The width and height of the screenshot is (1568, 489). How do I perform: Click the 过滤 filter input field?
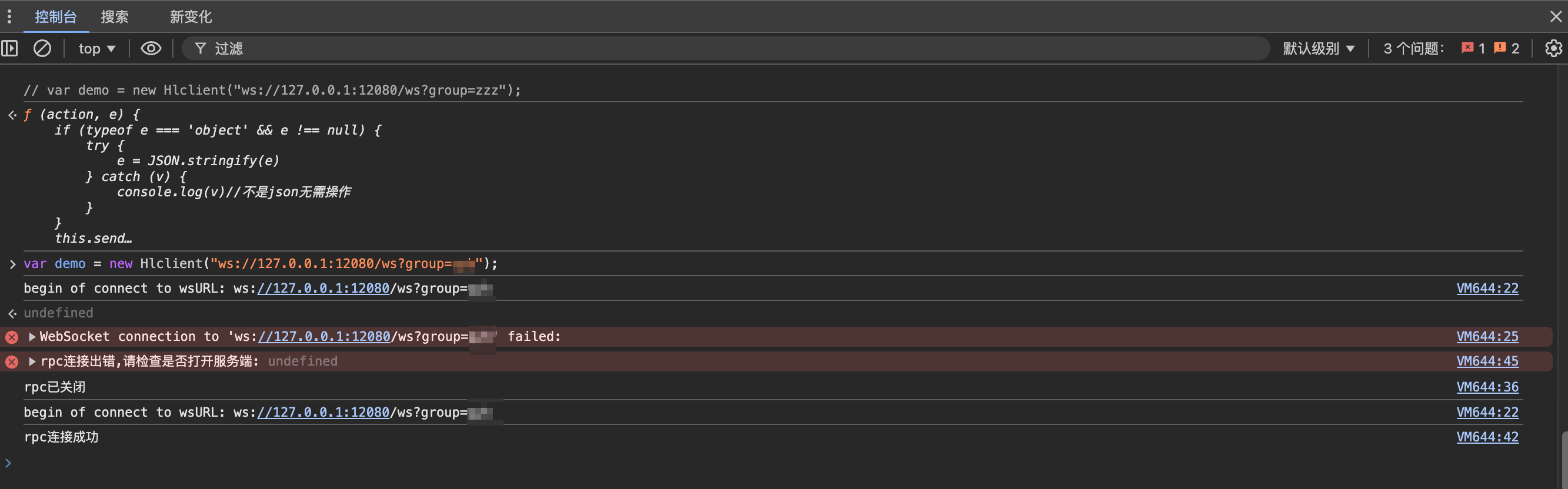click(730, 49)
